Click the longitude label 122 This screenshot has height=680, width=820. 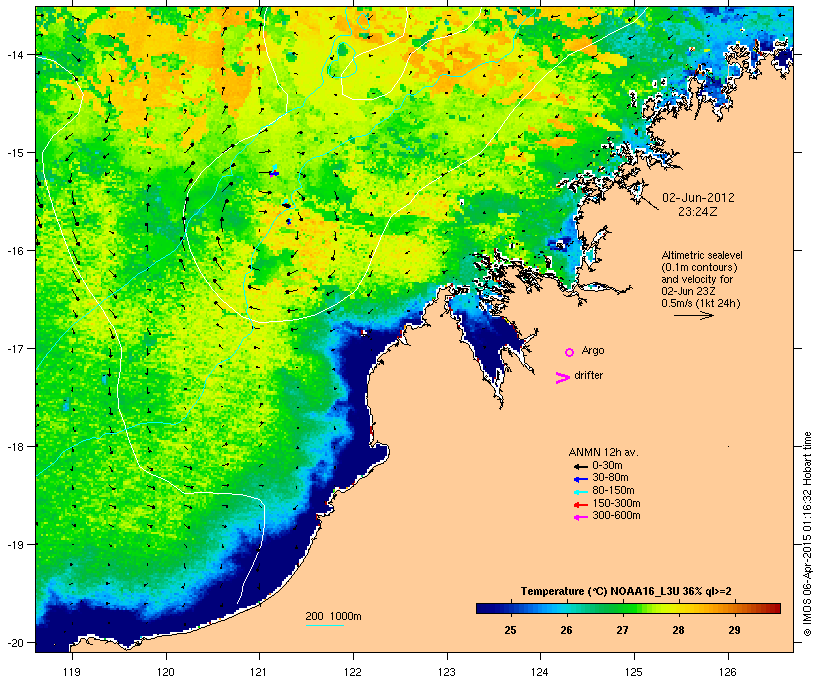[353, 672]
